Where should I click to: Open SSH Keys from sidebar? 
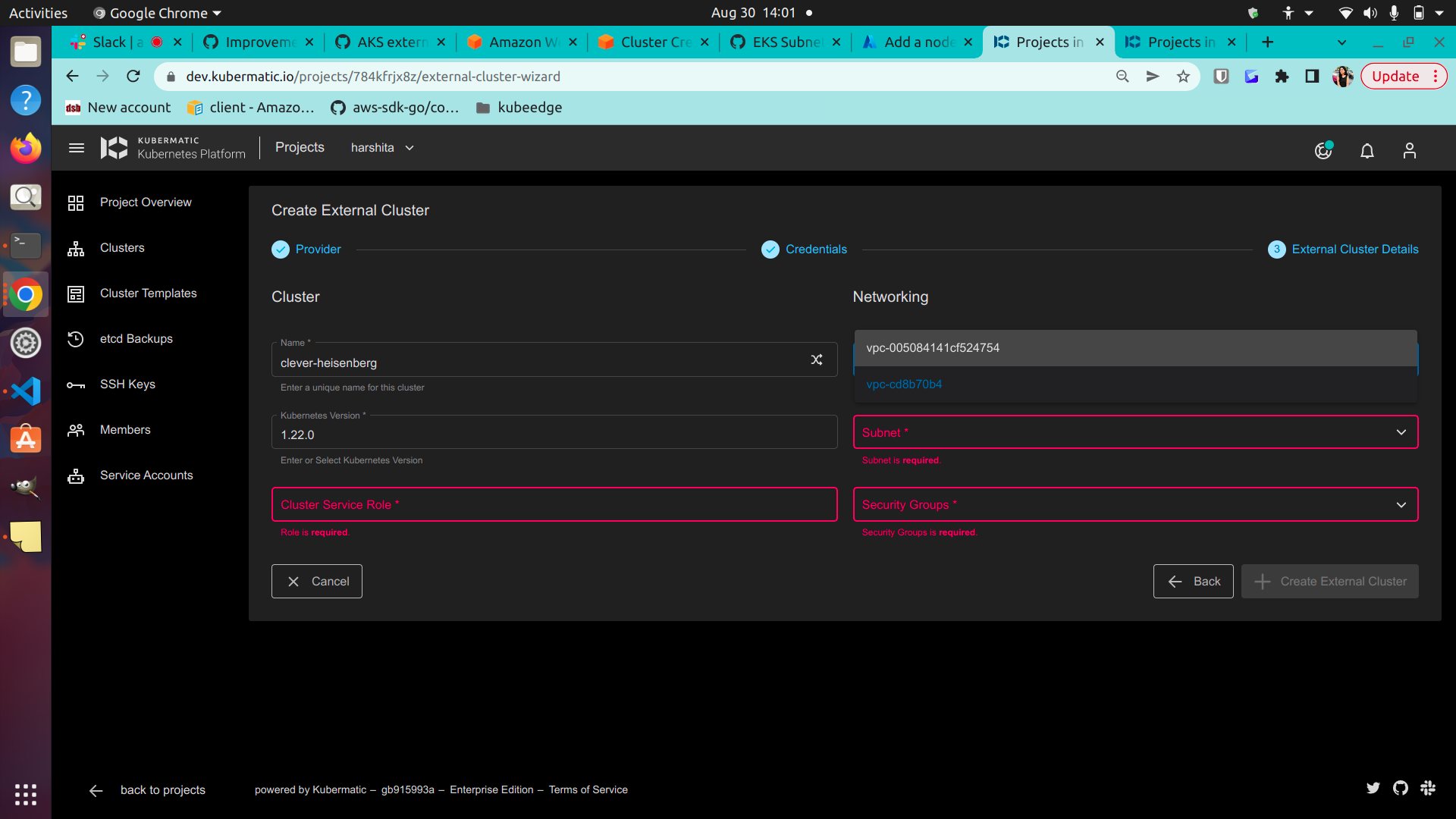coord(127,384)
